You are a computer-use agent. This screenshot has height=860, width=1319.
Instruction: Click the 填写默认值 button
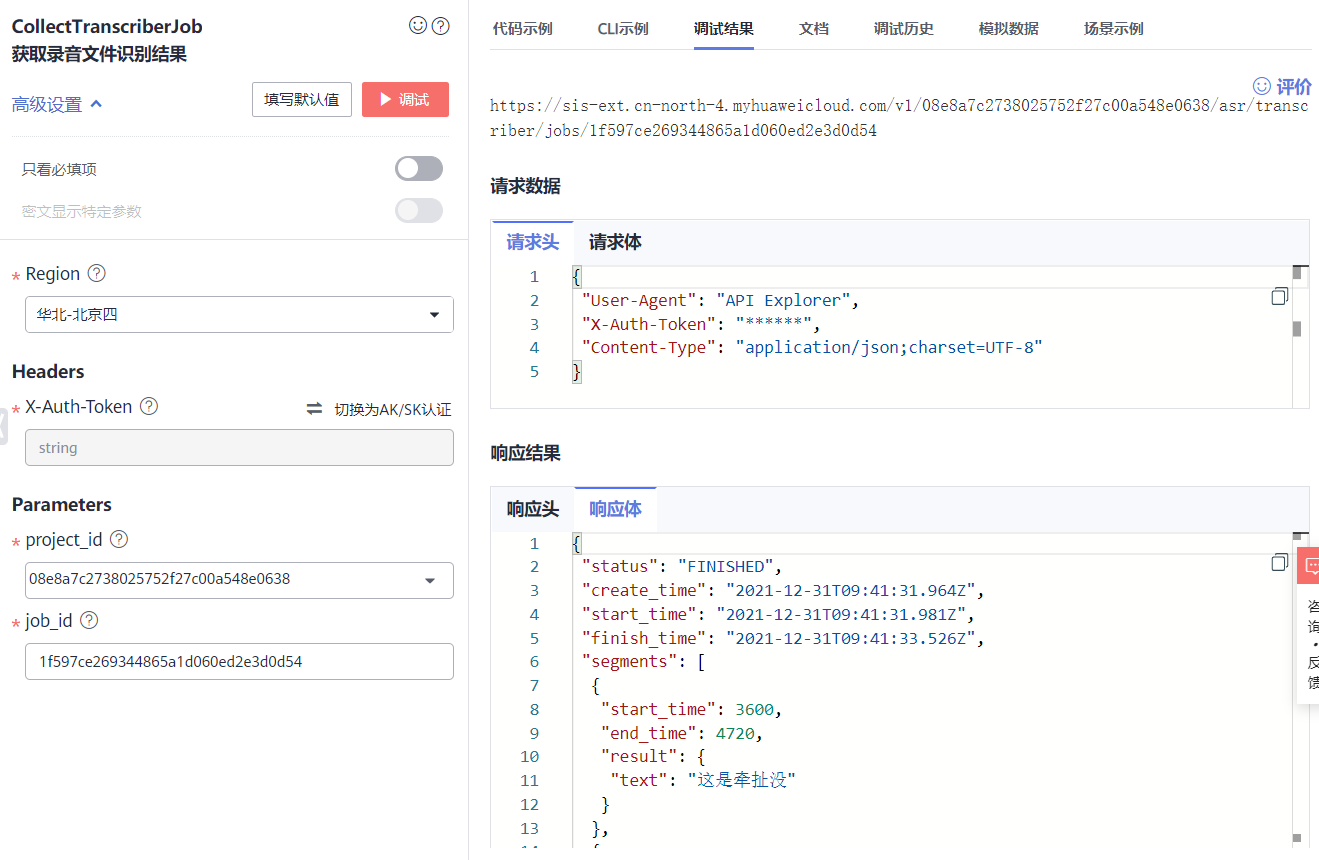click(x=301, y=100)
